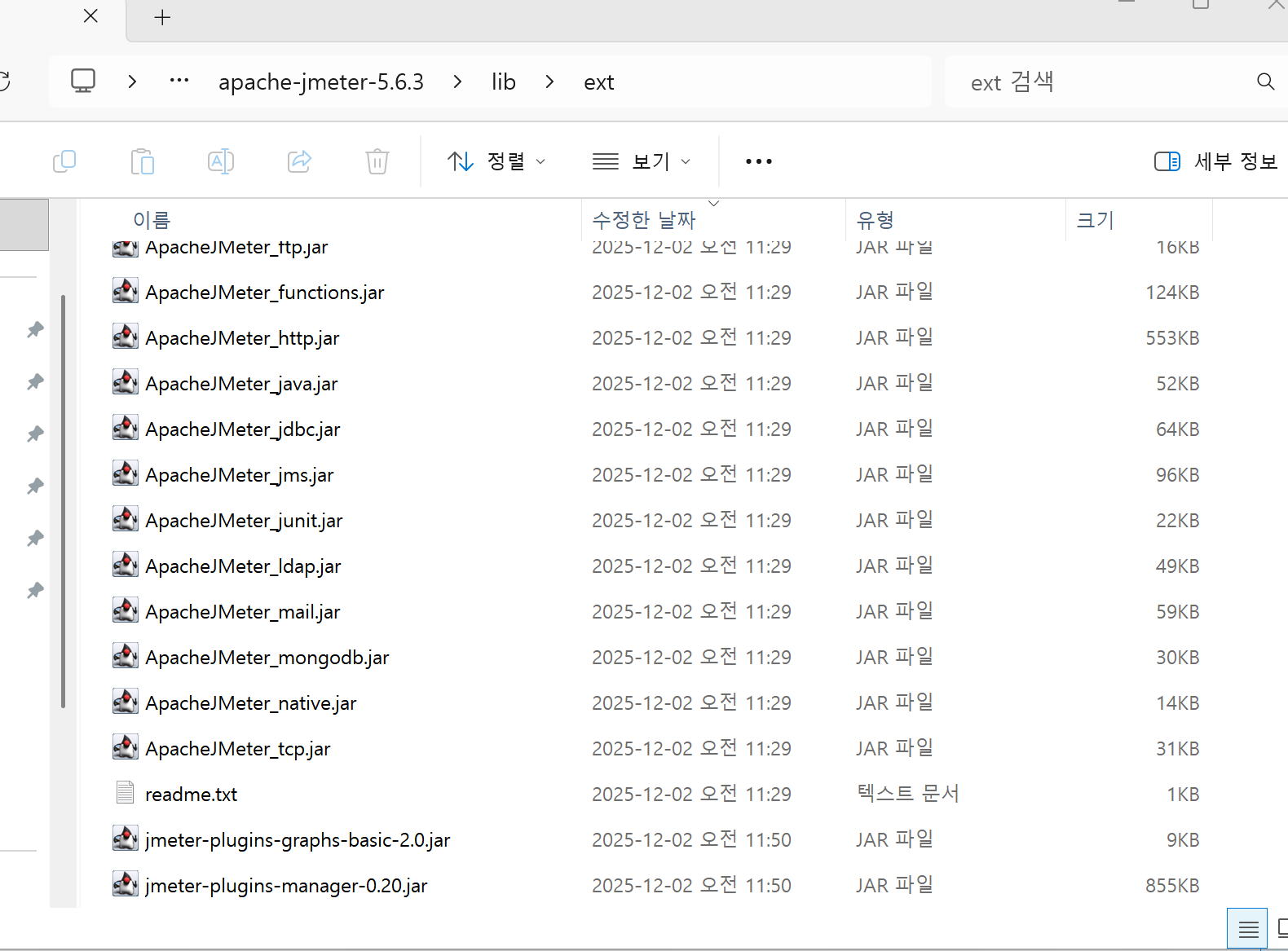Expand the chevron after apache-jmeter-5.6.3

click(x=457, y=81)
